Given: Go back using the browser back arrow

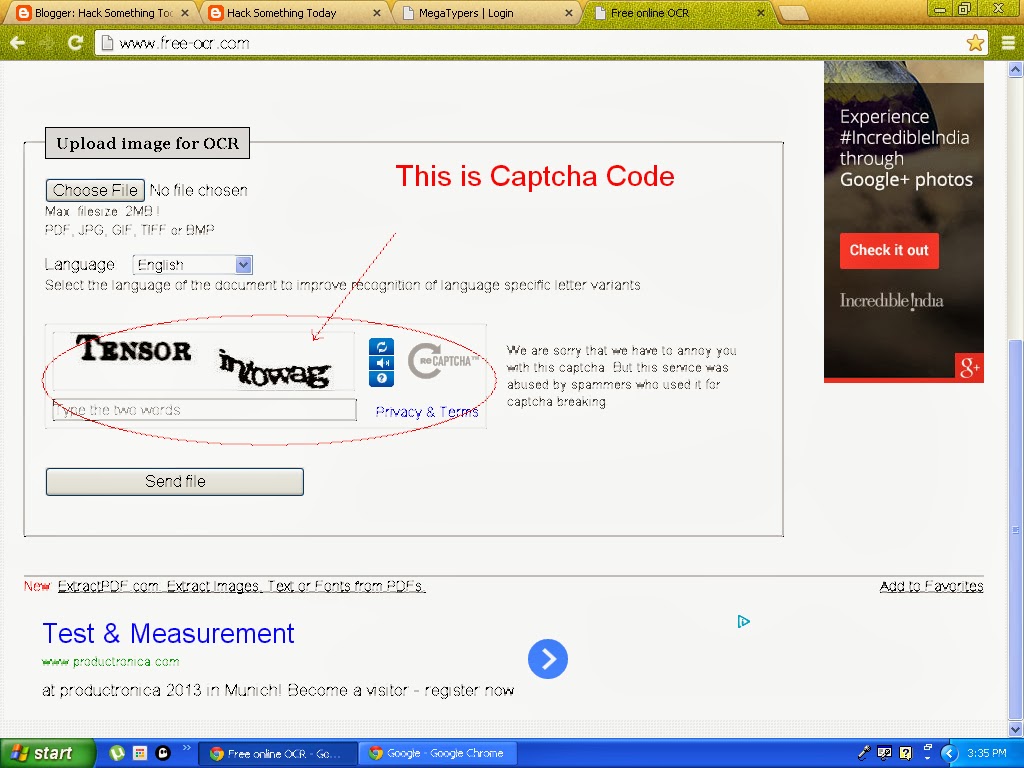Looking at the screenshot, I should (18, 42).
